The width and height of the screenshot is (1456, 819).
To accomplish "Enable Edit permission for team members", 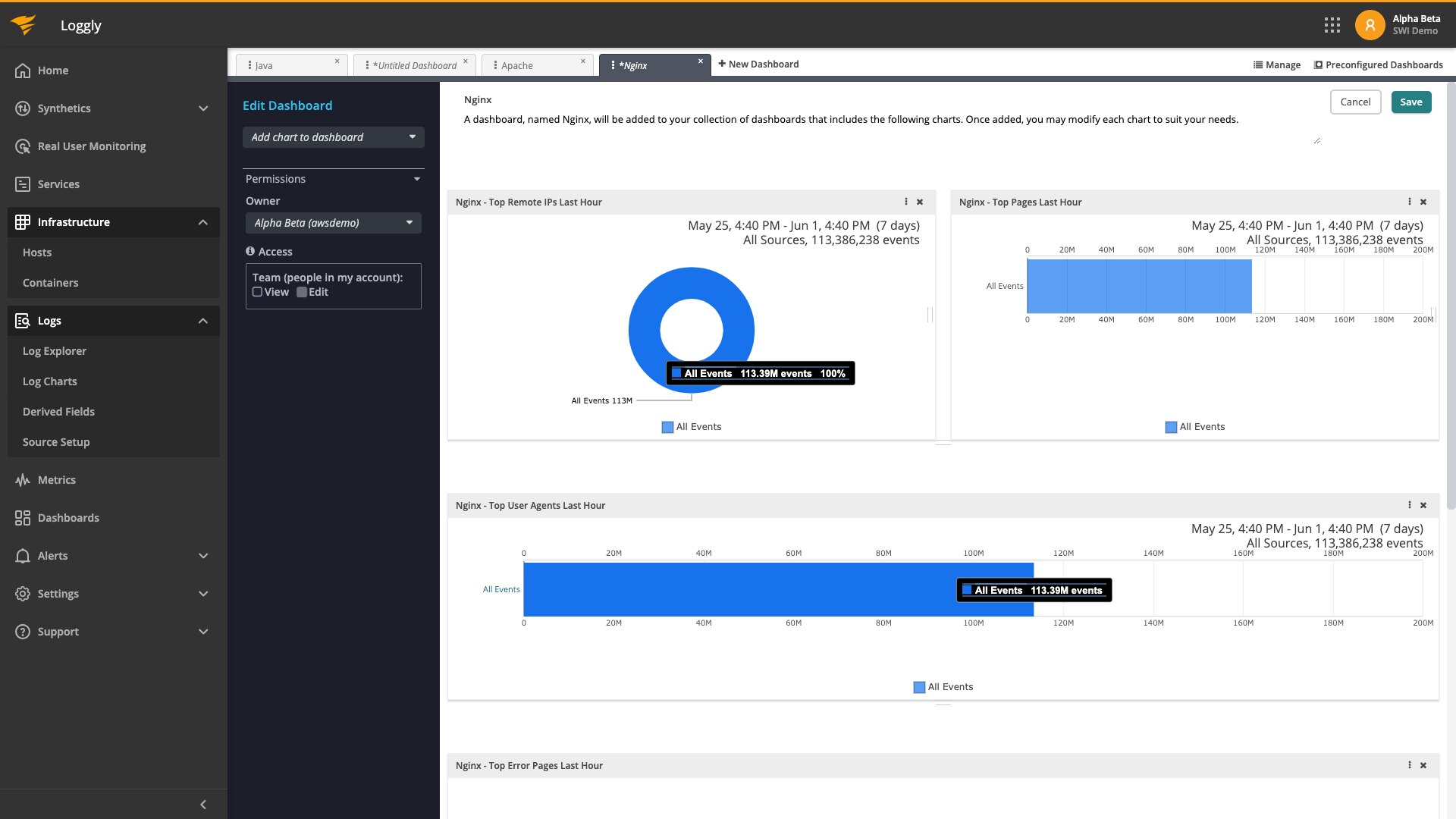I will pos(301,292).
